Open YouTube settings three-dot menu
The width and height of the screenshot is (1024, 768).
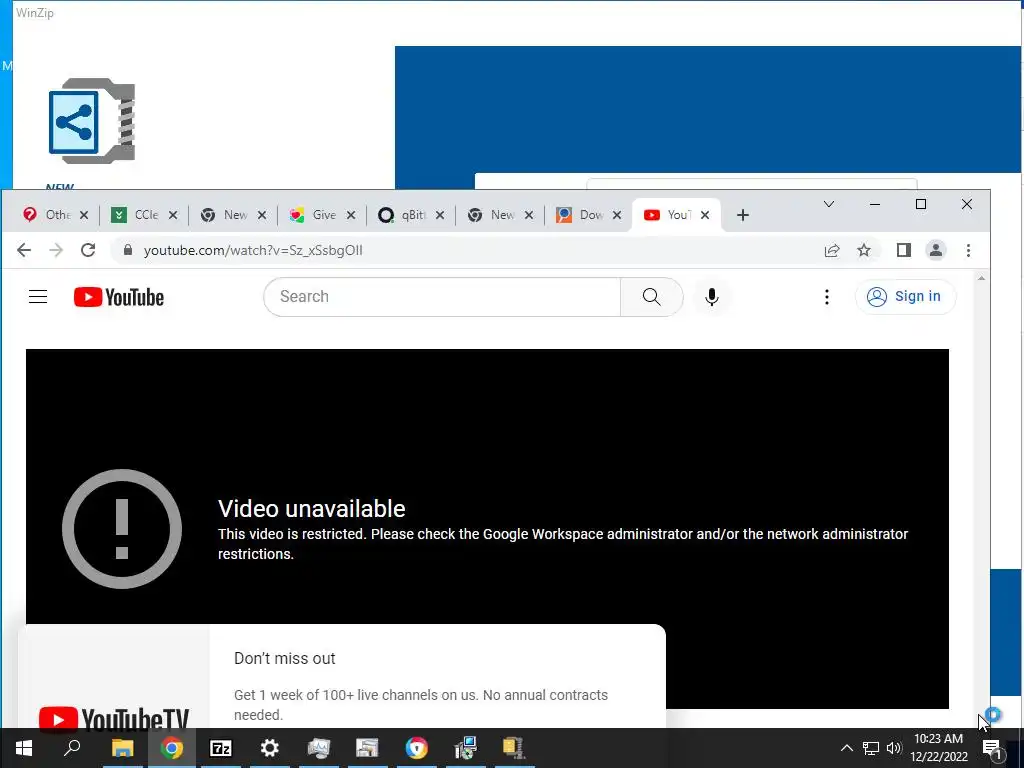pos(827,297)
